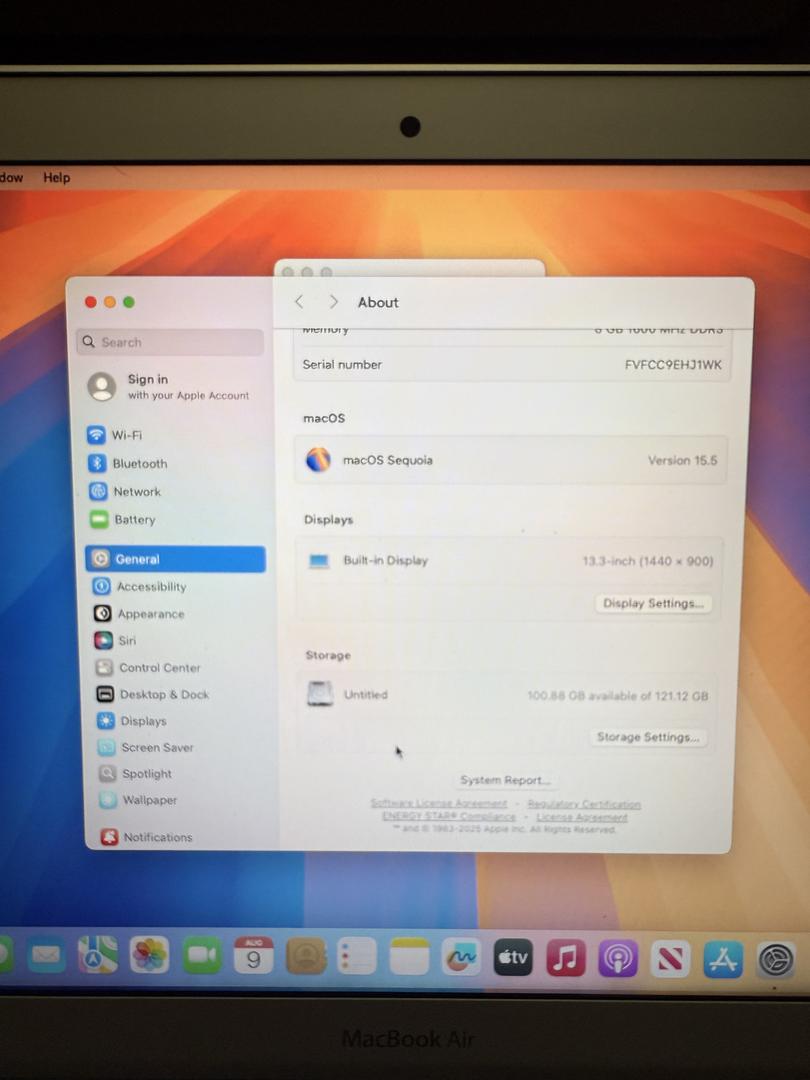Open Reminders from the Dock
The width and height of the screenshot is (810, 1080).
(x=357, y=956)
